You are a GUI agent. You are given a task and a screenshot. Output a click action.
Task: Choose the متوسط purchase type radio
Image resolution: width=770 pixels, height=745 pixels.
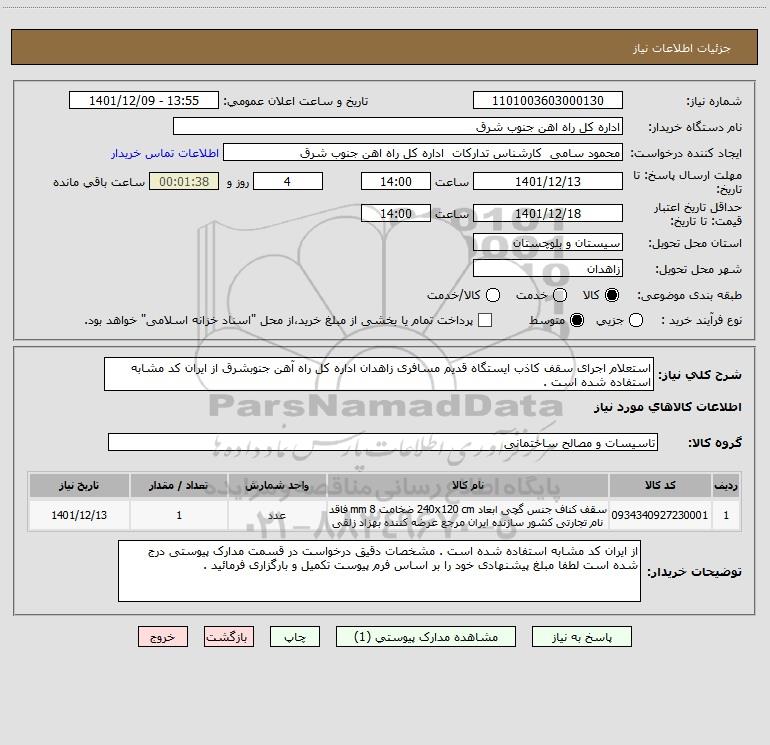click(577, 320)
